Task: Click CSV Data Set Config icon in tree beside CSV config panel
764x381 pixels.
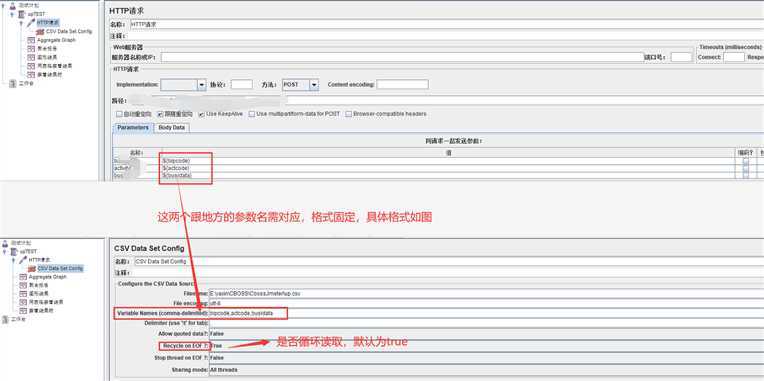Action: [x=32, y=268]
